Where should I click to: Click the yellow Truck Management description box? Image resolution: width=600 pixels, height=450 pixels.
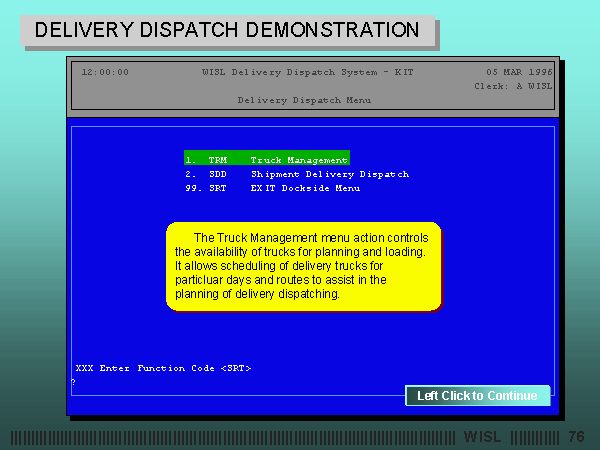pyautogui.click(x=304, y=267)
